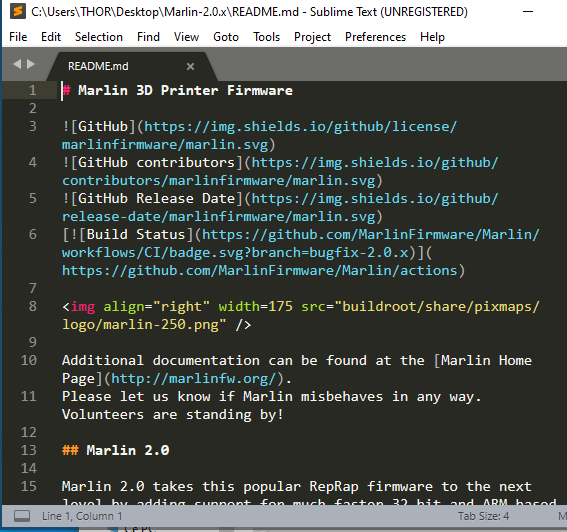
Task: Minimize the Sublime Text window
Action: click(528, 12)
